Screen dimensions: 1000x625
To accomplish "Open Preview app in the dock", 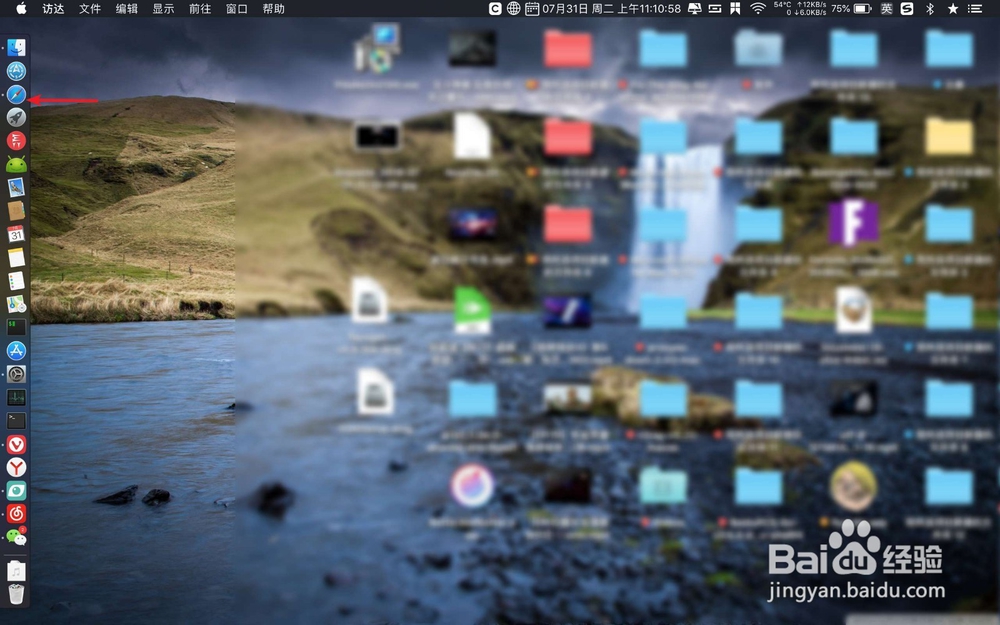I will [x=16, y=188].
